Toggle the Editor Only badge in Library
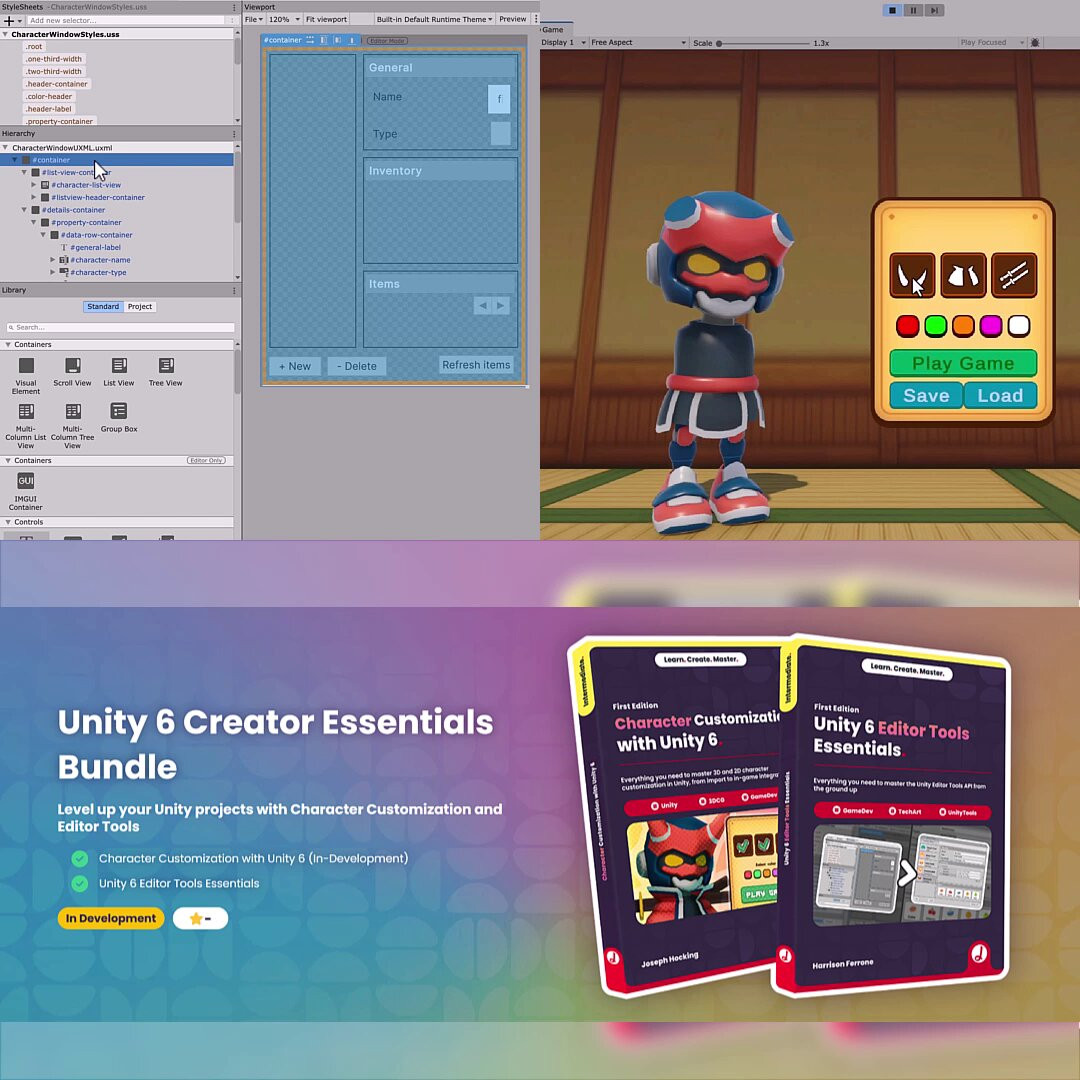 pos(206,460)
